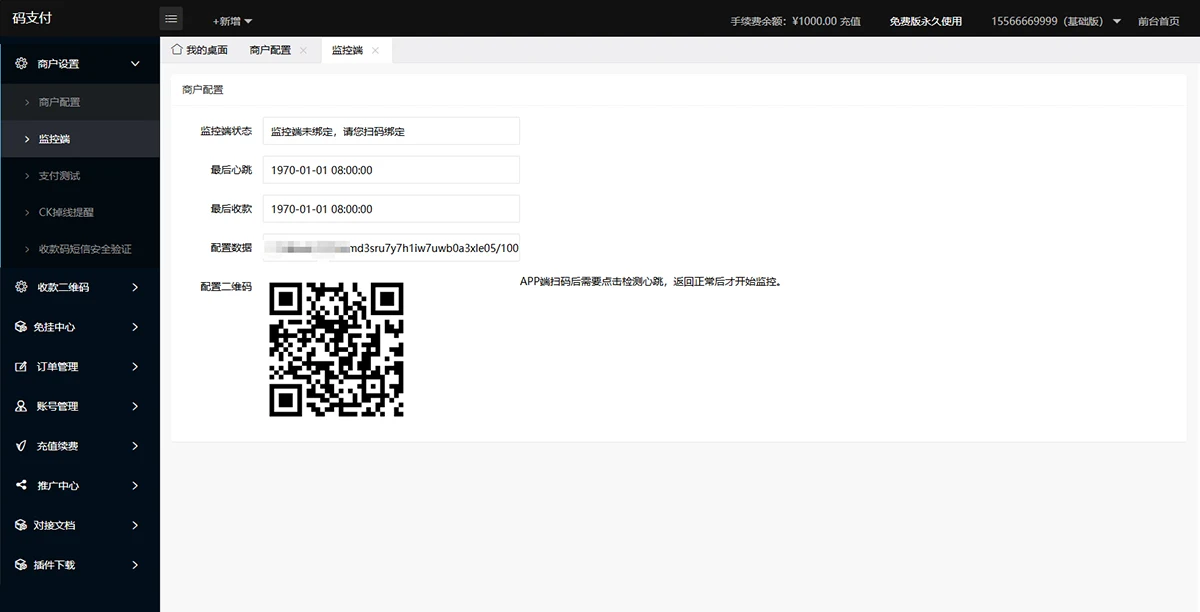The width and height of the screenshot is (1200, 612).
Task: Click the gear icon beside 收款二维码
Action: click(x=21, y=287)
